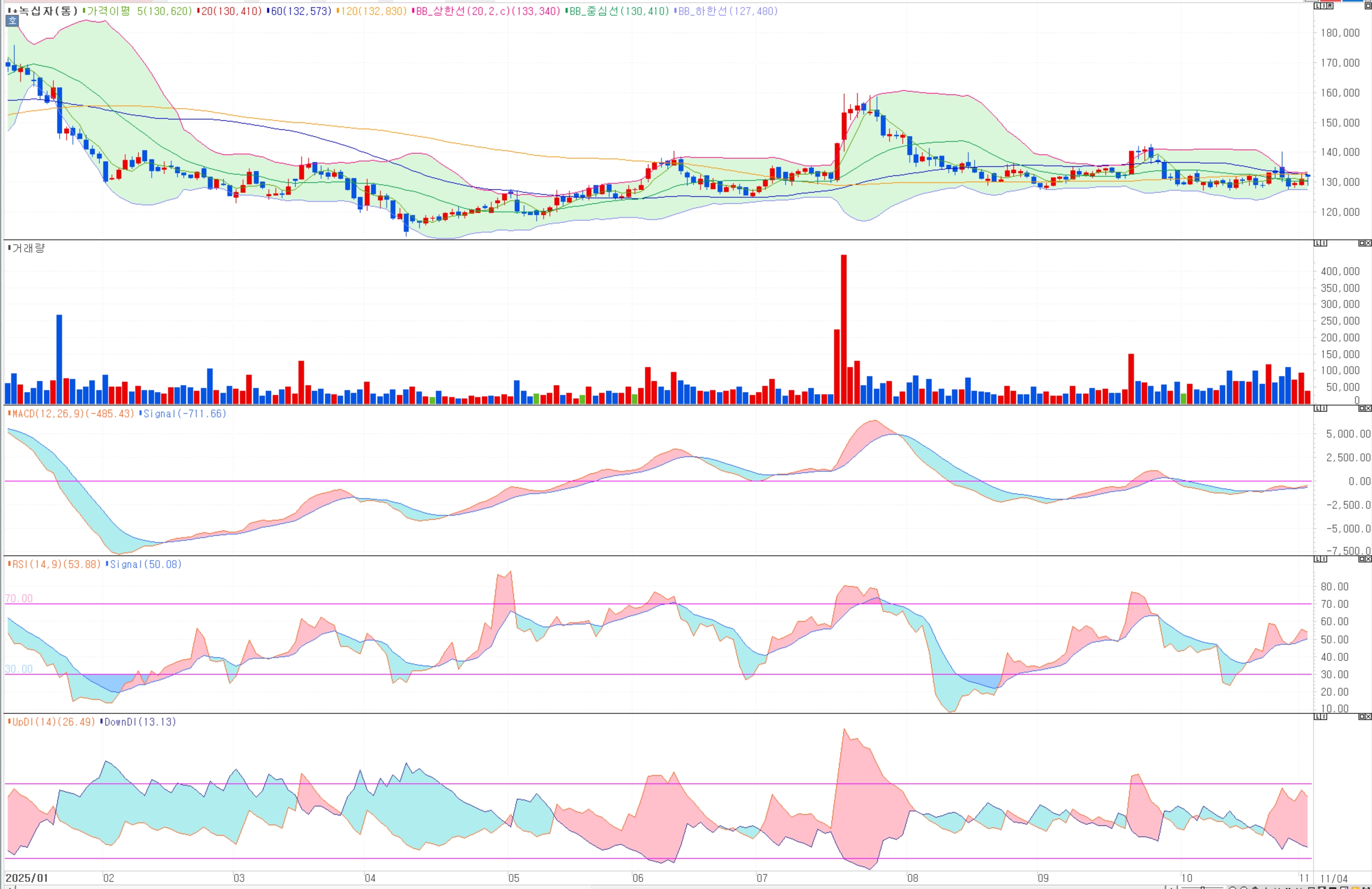Close the 거래량 volume panel
Viewport: 1372px width, 889px height.
[x=1368, y=243]
